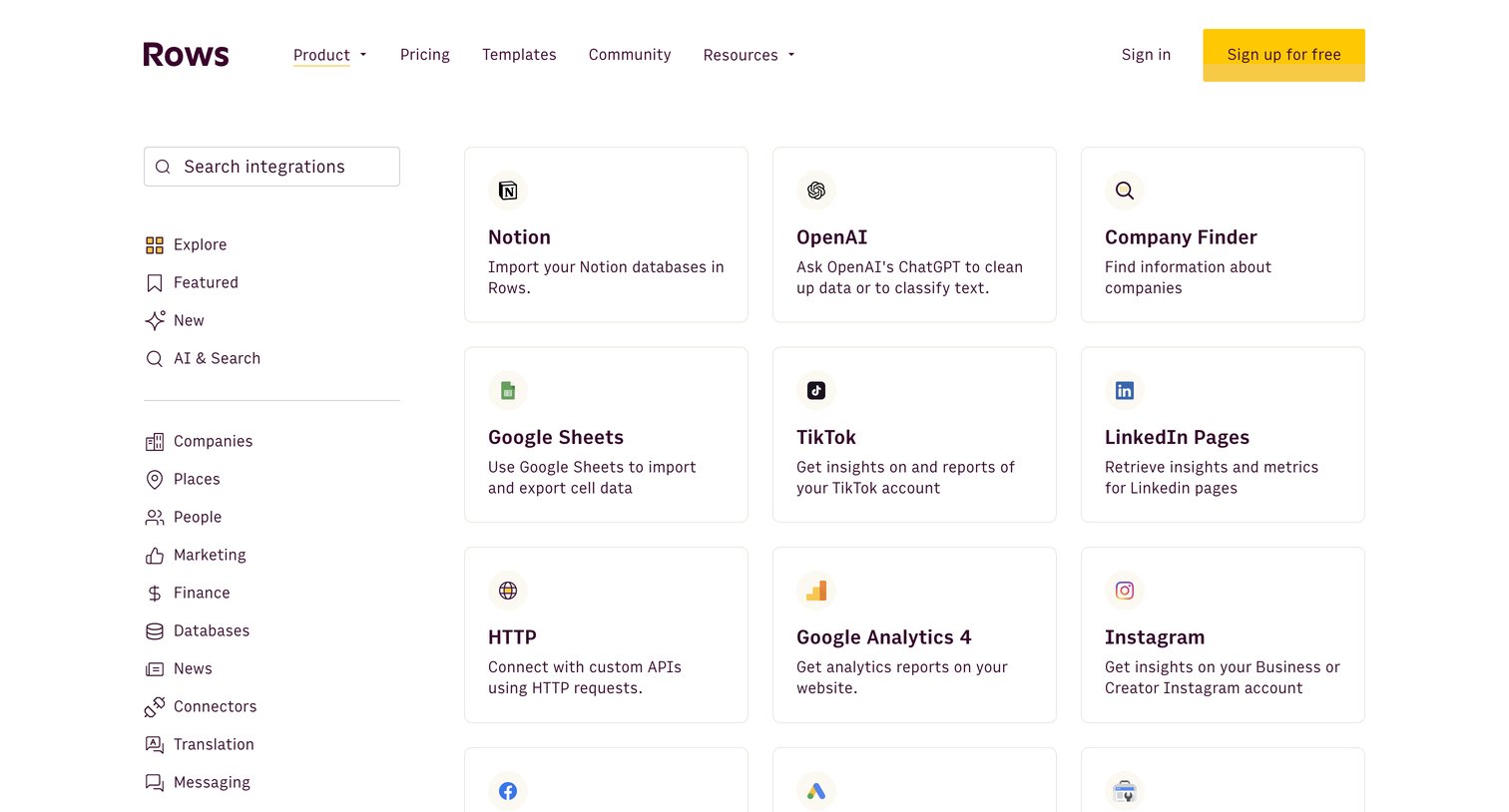The image size is (1509, 812).
Task: Select the Product menu label
Action: [321, 55]
